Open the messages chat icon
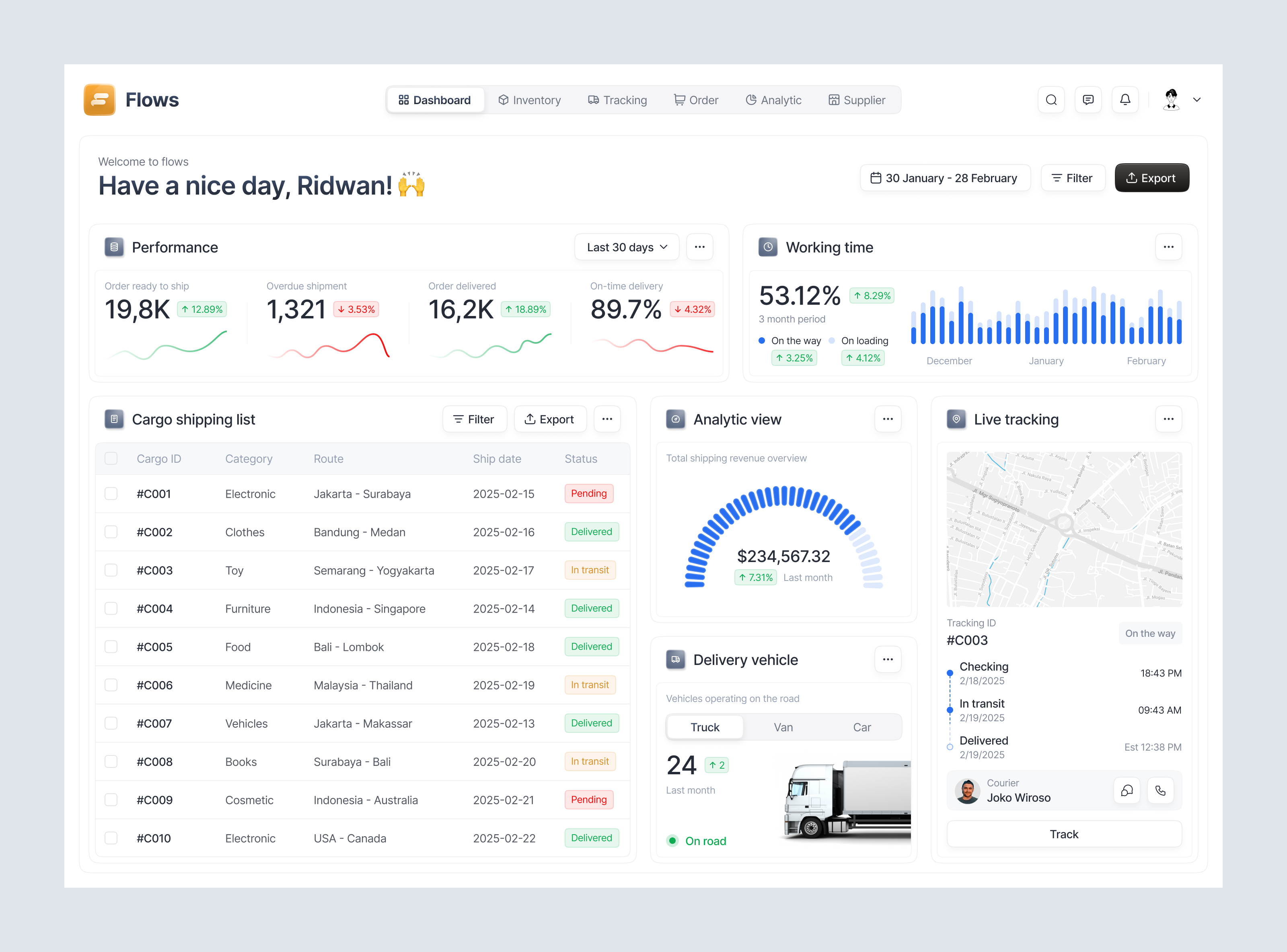The width and height of the screenshot is (1287, 952). tap(1088, 100)
